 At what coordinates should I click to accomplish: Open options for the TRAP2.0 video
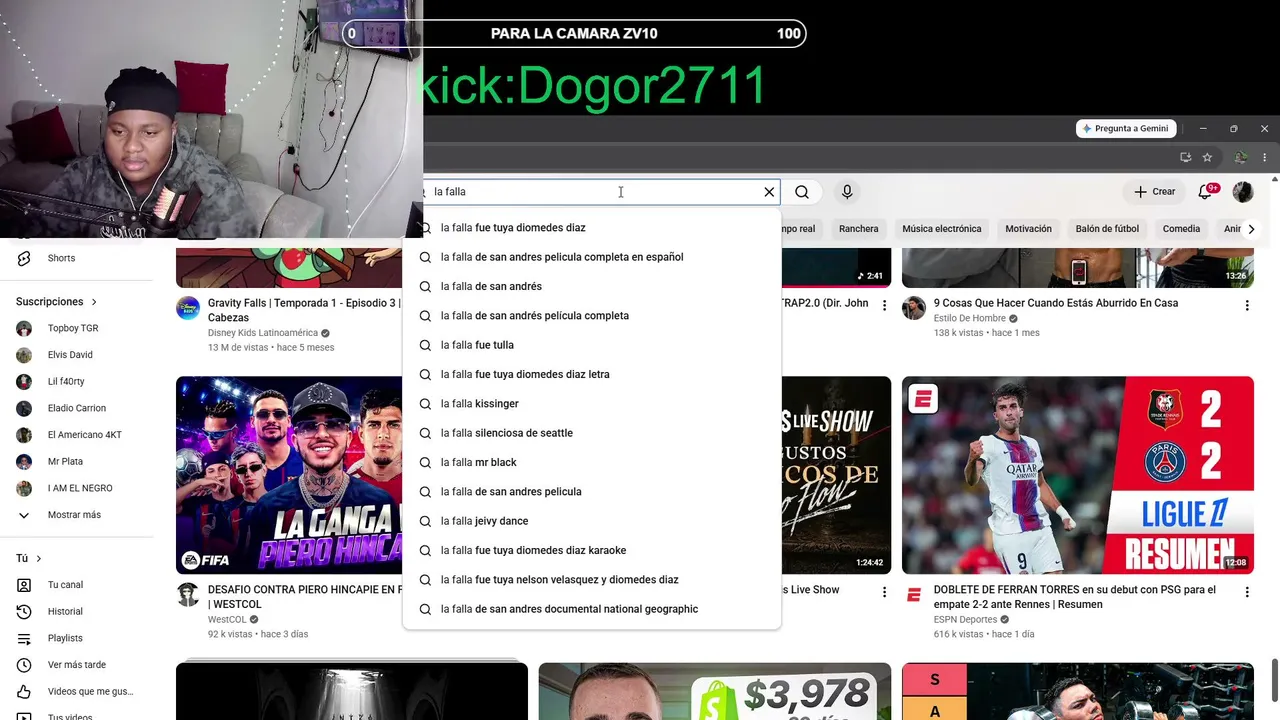coord(884,305)
